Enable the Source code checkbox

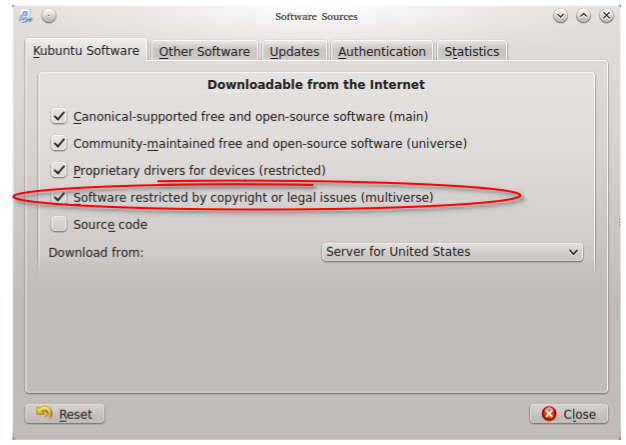[x=59, y=224]
